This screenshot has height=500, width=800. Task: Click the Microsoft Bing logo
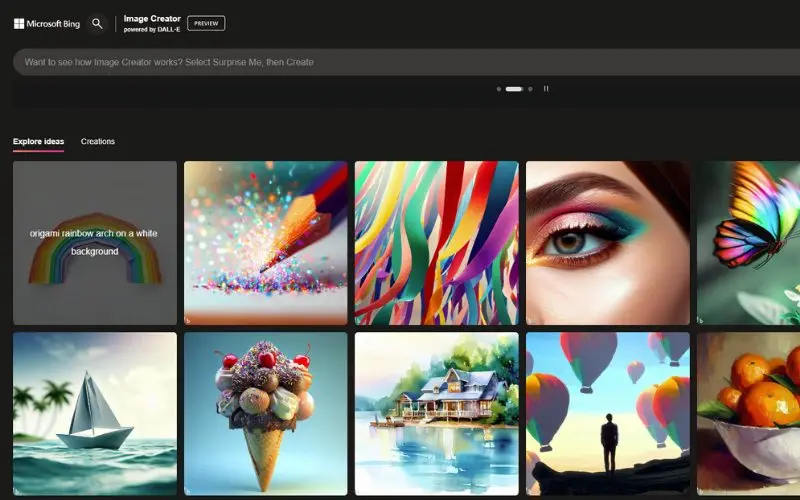[47, 23]
